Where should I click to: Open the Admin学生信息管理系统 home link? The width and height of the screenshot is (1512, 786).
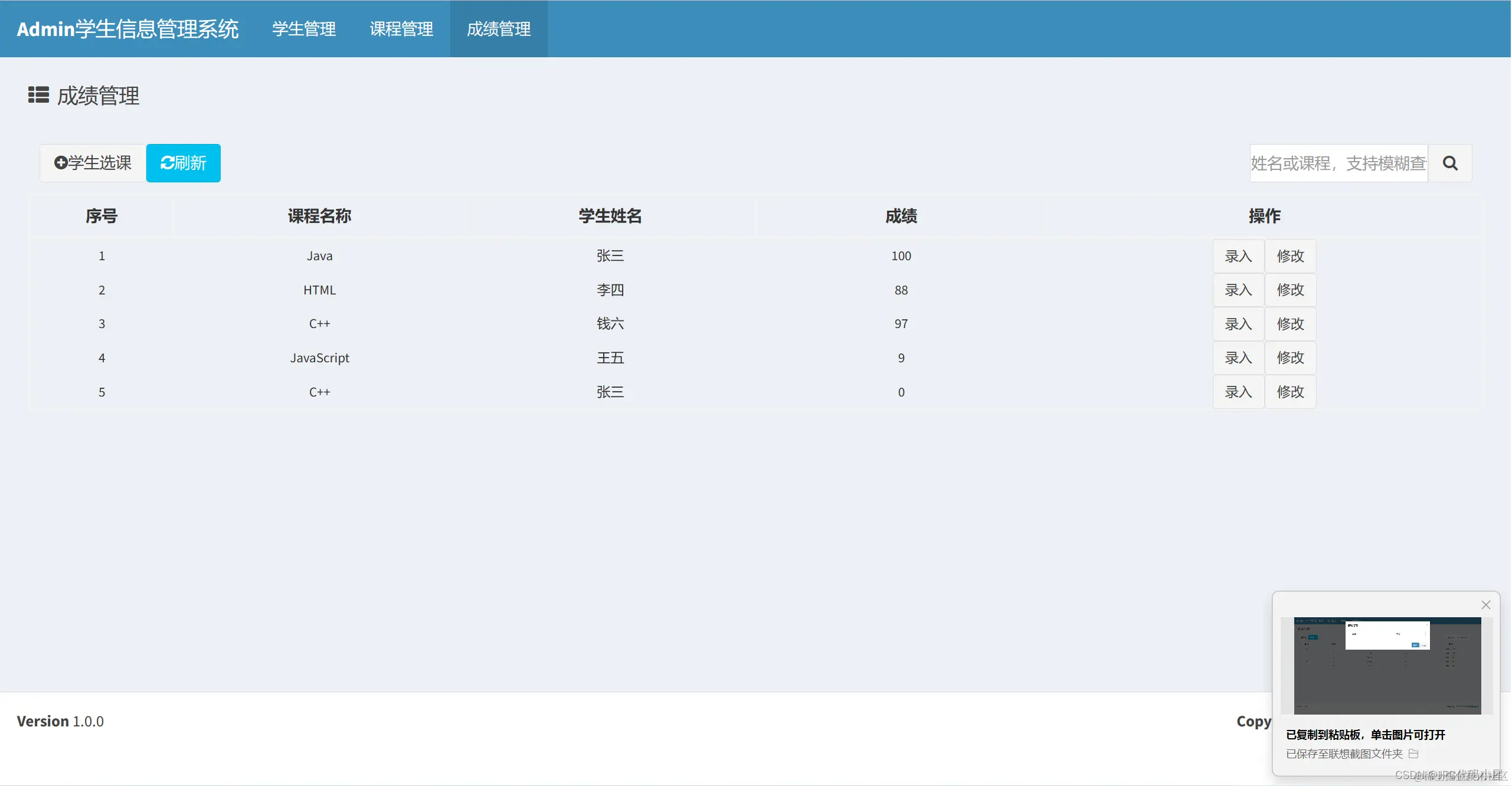point(127,28)
